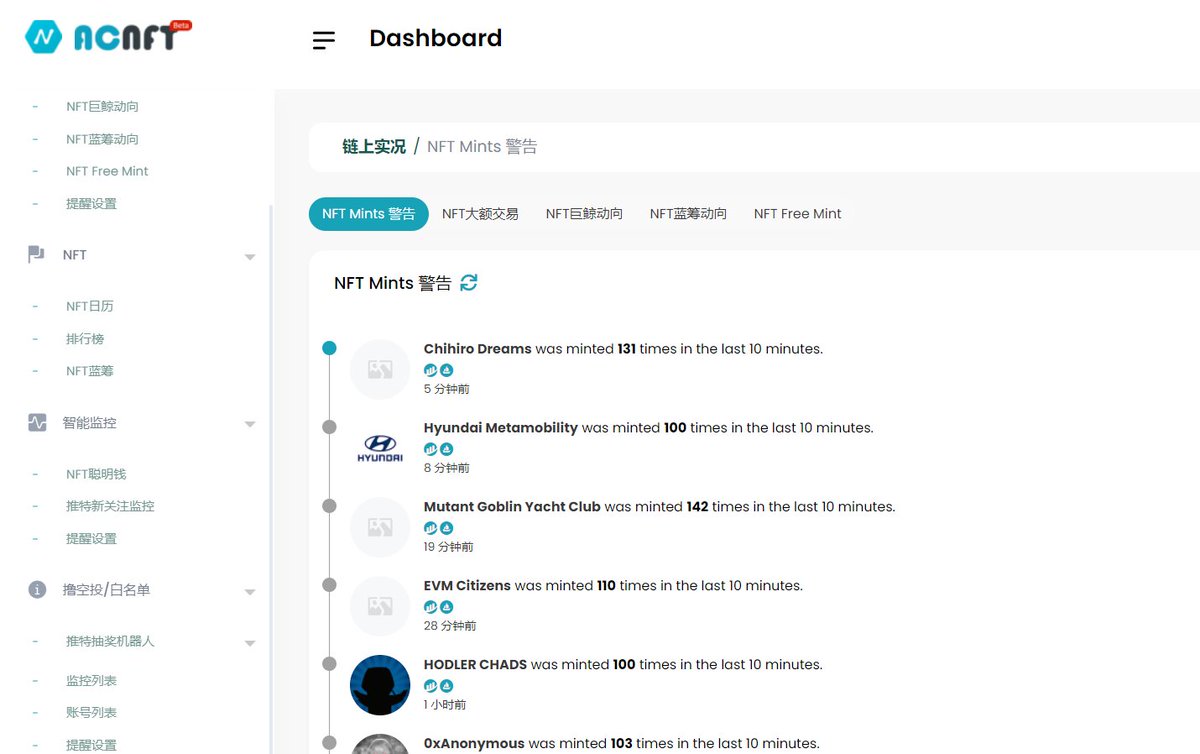Screen dimensions: 1200x754
Task: Click the Chihiro Dreams collection name
Action: click(478, 349)
